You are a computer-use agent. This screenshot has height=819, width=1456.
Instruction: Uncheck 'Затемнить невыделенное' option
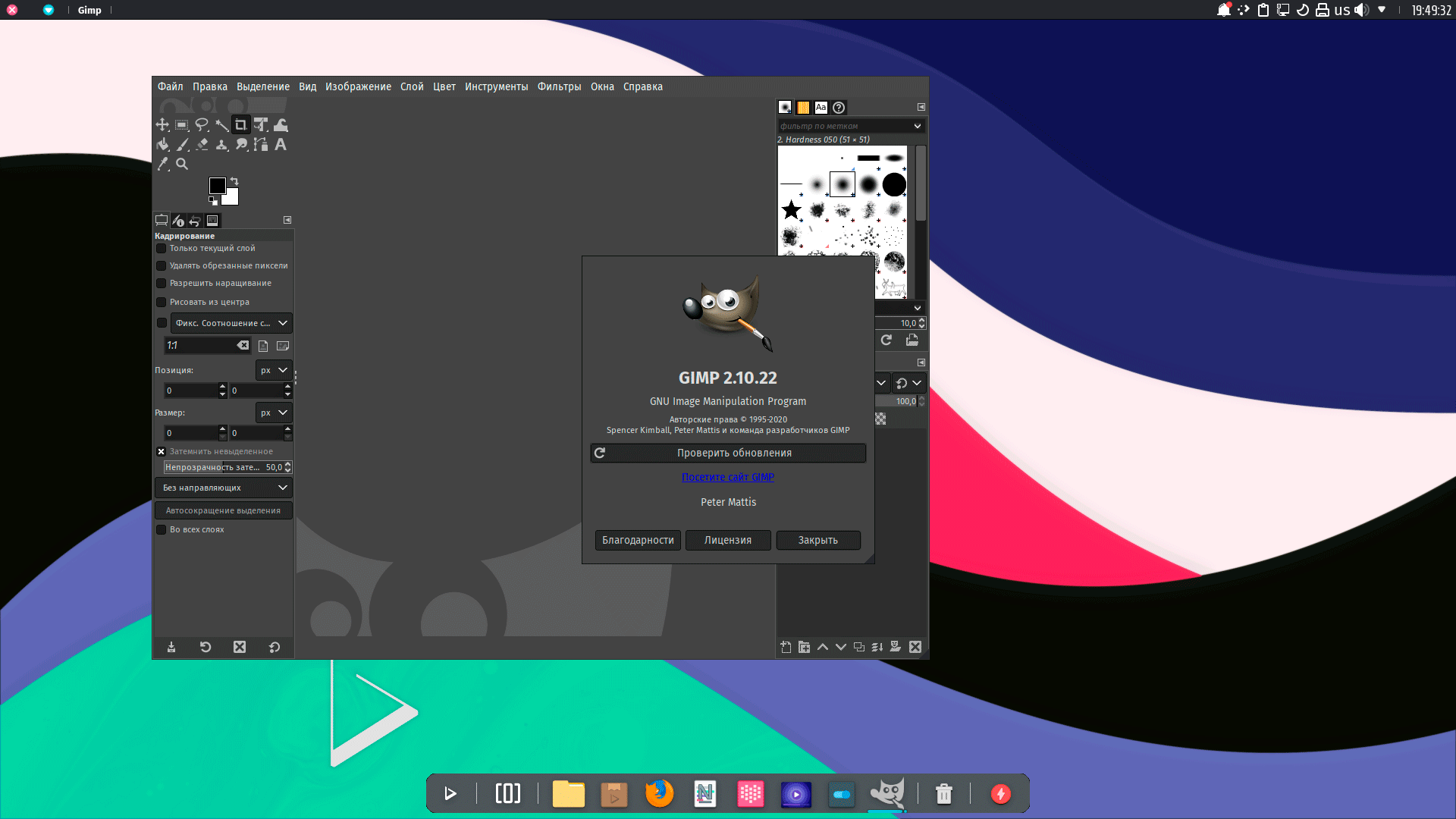point(162,451)
